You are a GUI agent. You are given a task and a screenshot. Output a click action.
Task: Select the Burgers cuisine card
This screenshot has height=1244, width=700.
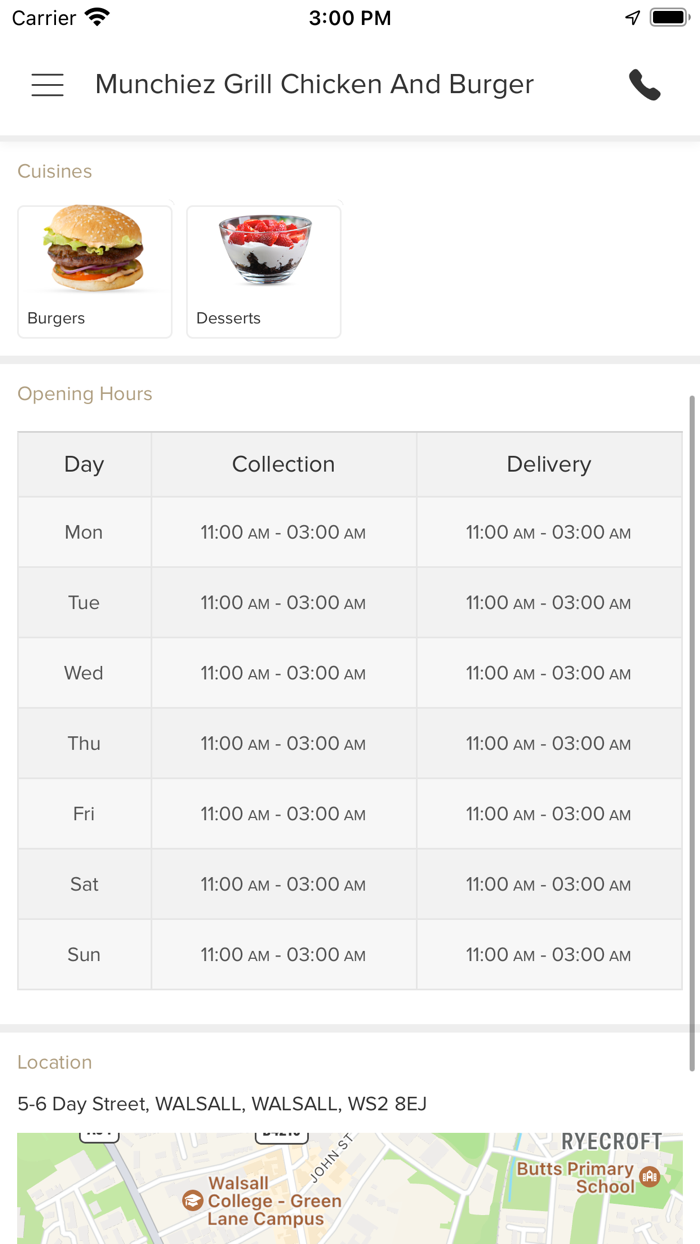pyautogui.click(x=95, y=272)
